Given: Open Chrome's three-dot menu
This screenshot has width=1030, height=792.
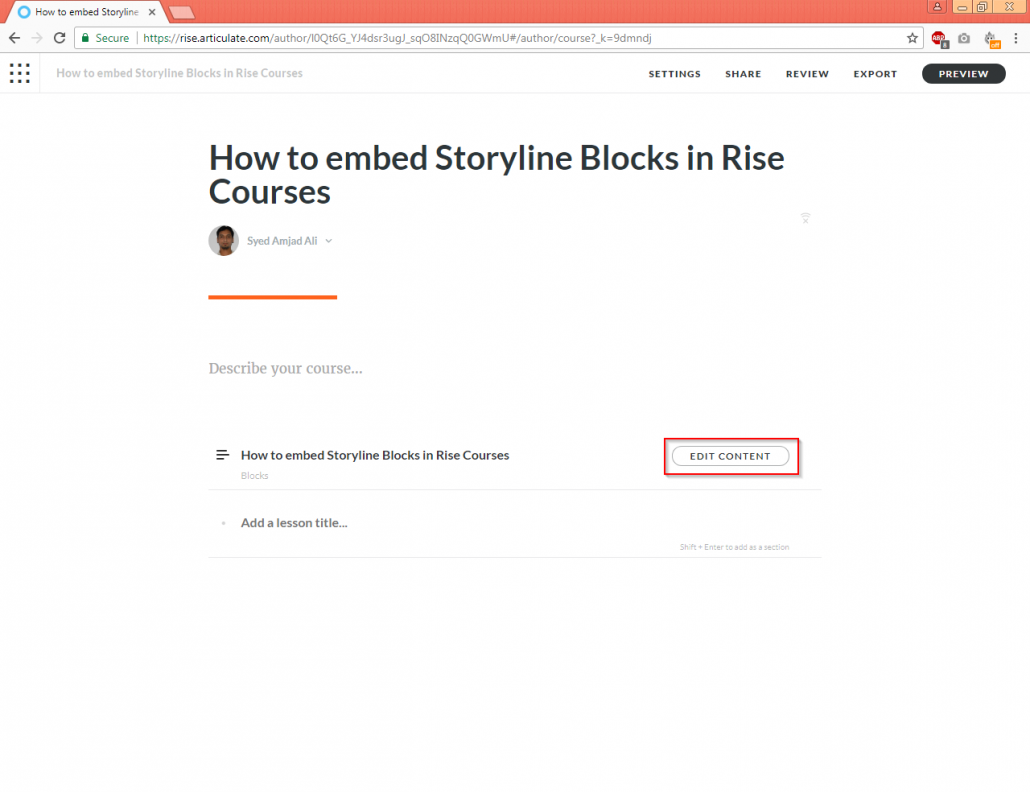Looking at the screenshot, I should [x=1016, y=37].
